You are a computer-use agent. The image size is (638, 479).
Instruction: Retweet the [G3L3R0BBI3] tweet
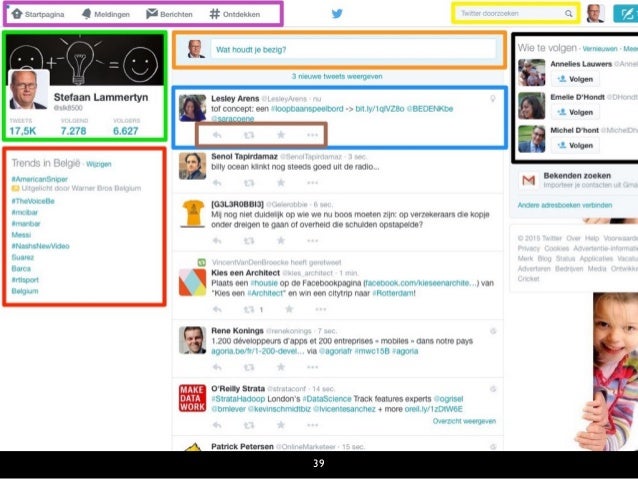pos(249,241)
